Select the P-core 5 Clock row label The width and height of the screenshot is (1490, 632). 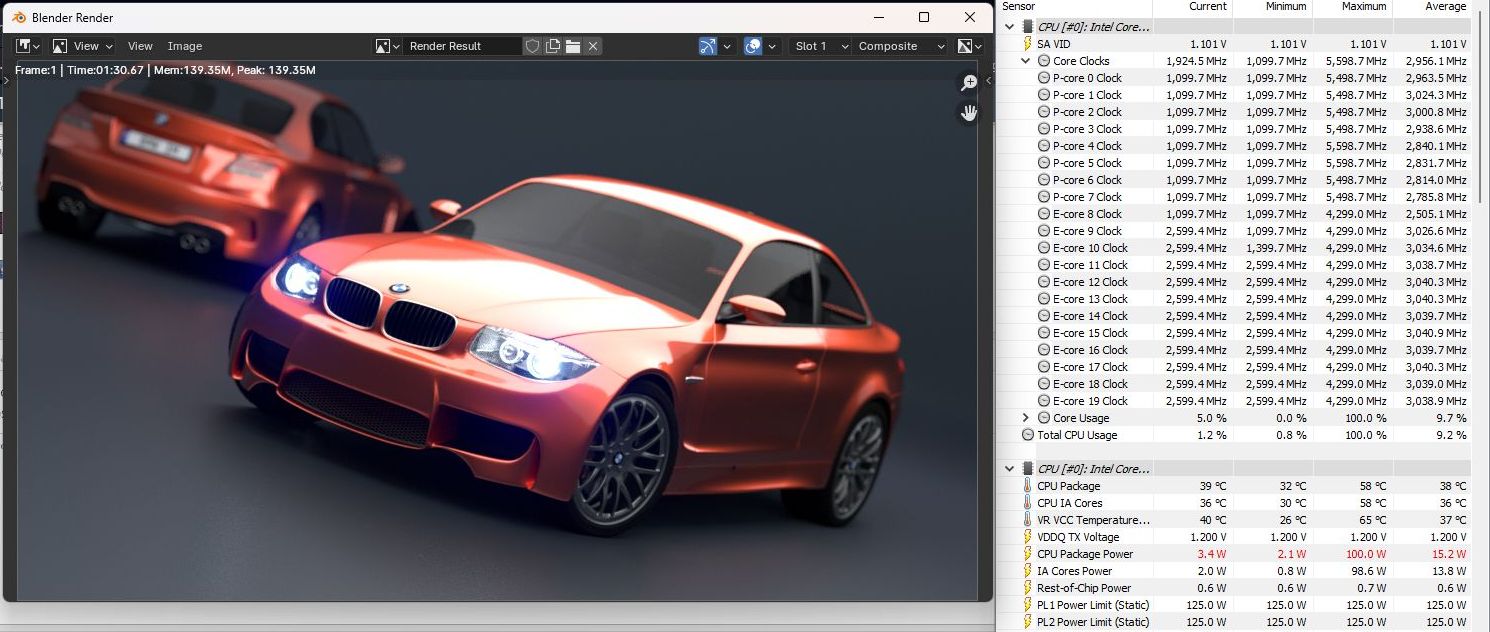[1087, 163]
